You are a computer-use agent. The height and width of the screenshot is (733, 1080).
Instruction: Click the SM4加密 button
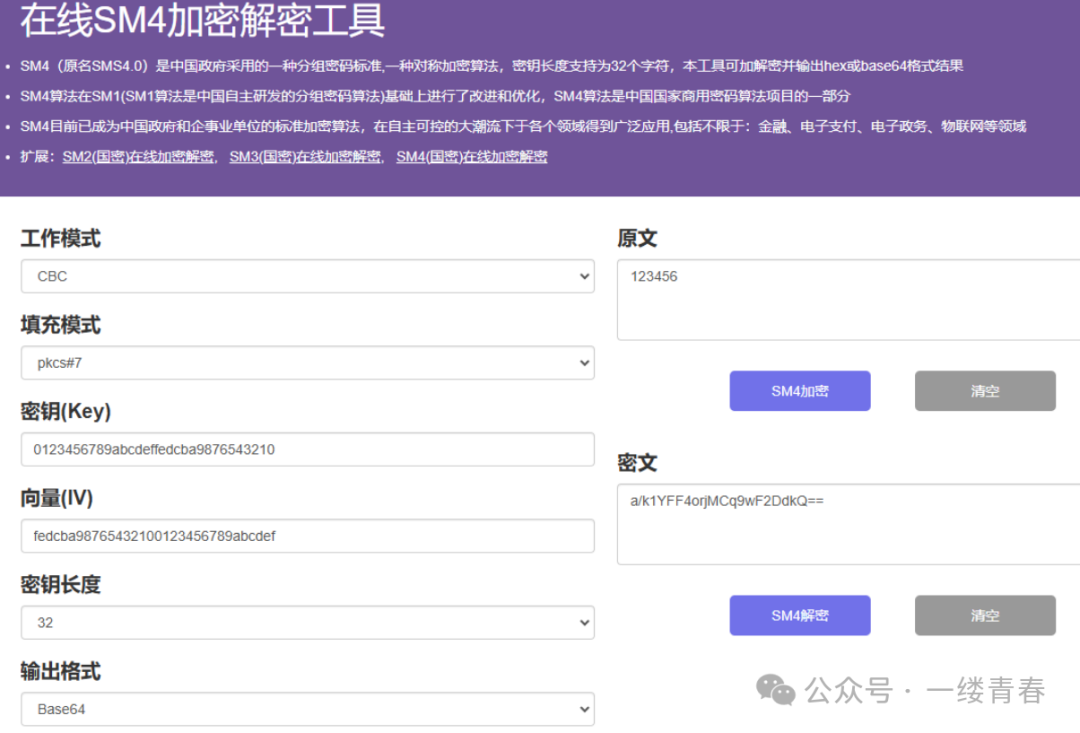(x=800, y=391)
